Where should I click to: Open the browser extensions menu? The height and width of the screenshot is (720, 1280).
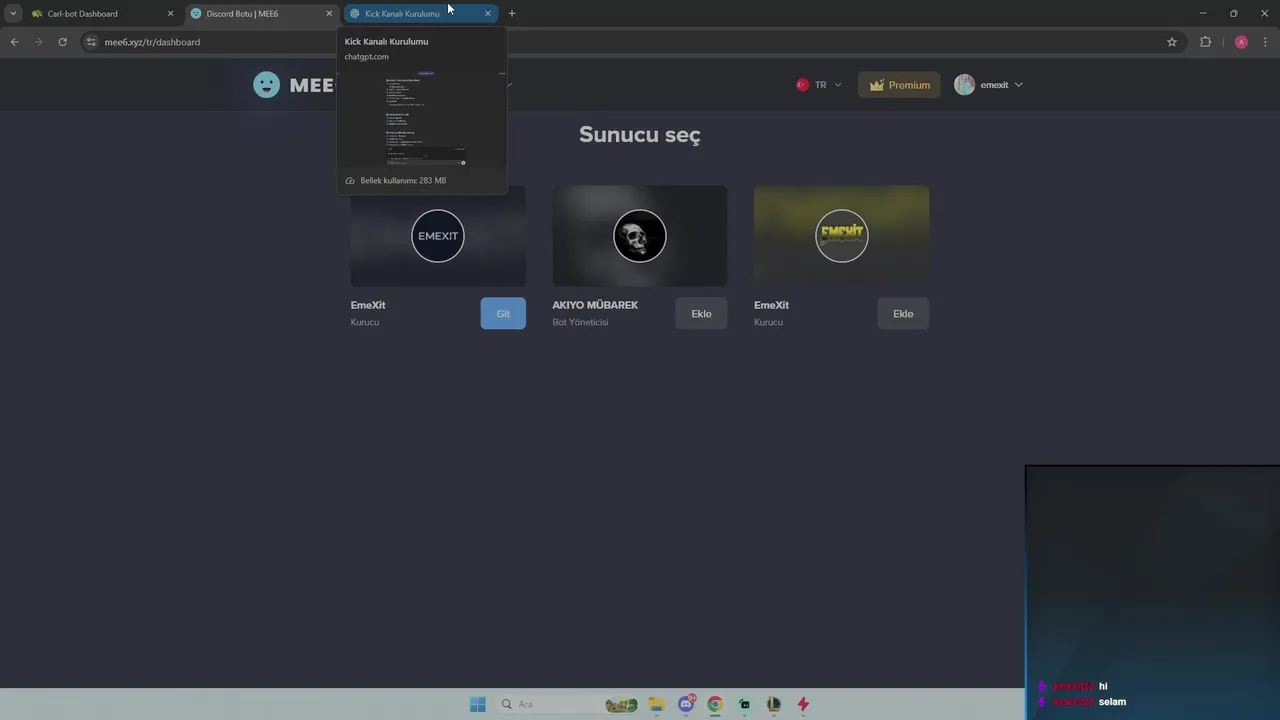pyautogui.click(x=1205, y=42)
